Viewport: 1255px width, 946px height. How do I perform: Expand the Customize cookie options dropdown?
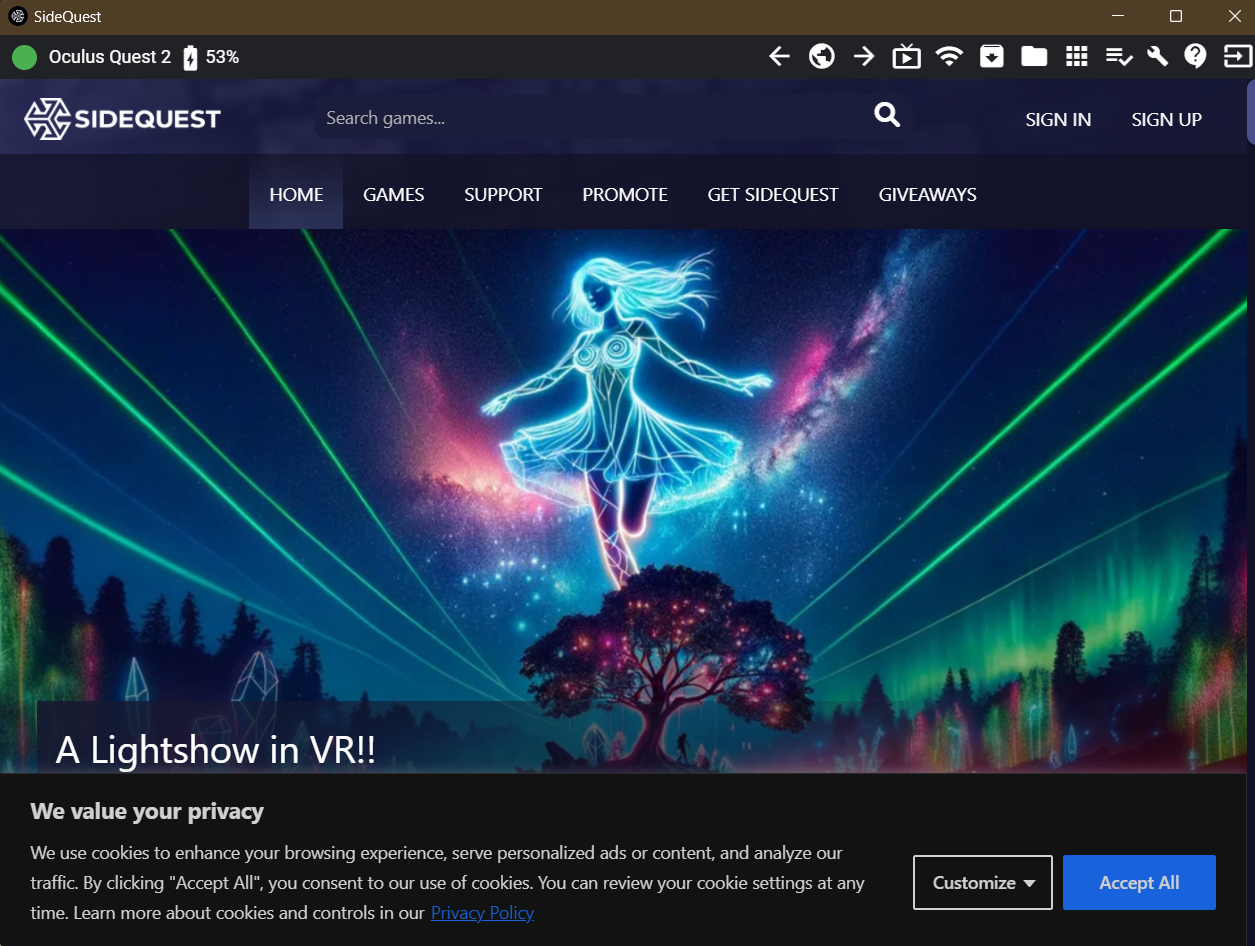click(982, 882)
